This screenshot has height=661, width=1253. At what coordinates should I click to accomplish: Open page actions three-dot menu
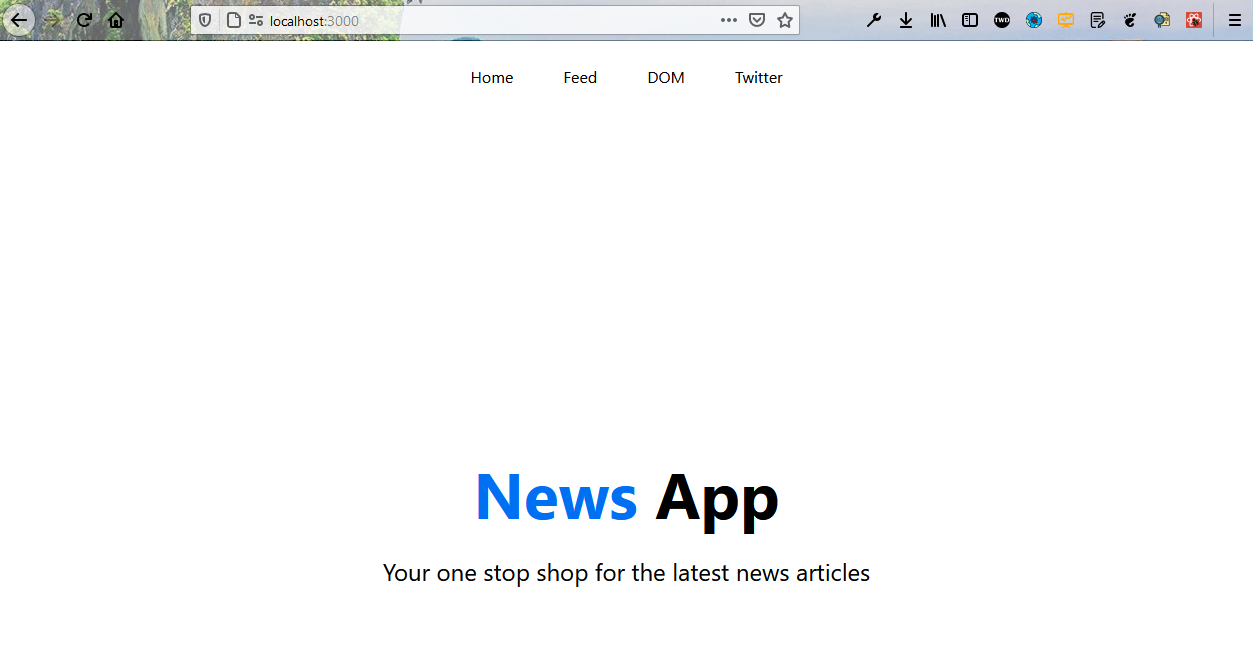729,20
